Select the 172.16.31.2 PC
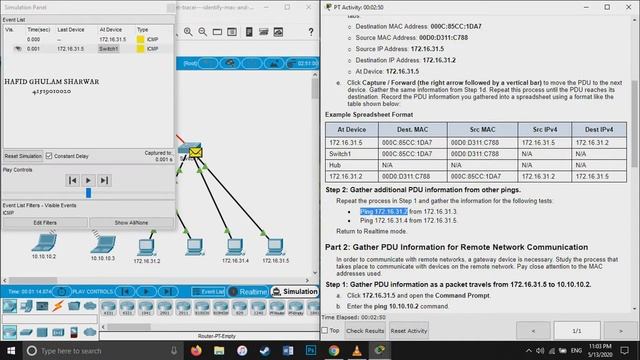Image resolution: width=640 pixels, height=360 pixels. (146, 248)
